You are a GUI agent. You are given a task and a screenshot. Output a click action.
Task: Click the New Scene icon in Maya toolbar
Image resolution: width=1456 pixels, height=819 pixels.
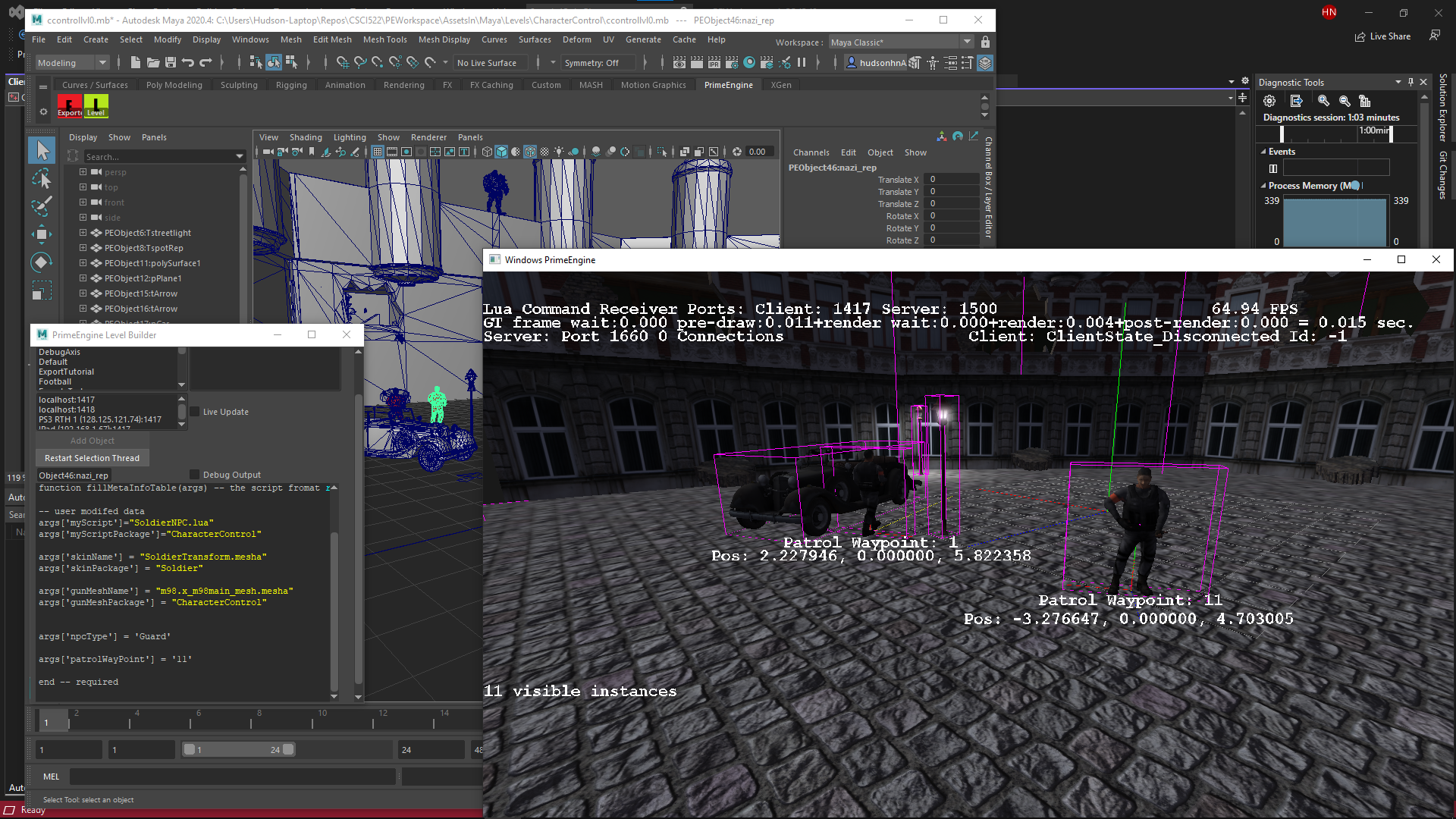coord(135,63)
